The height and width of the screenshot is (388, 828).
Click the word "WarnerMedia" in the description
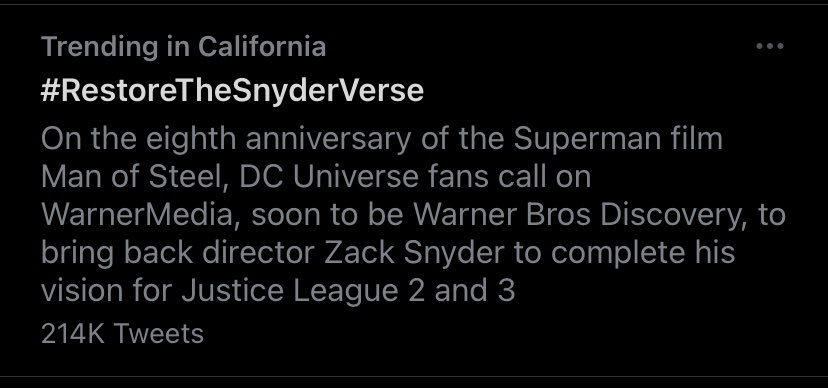(x=137, y=215)
